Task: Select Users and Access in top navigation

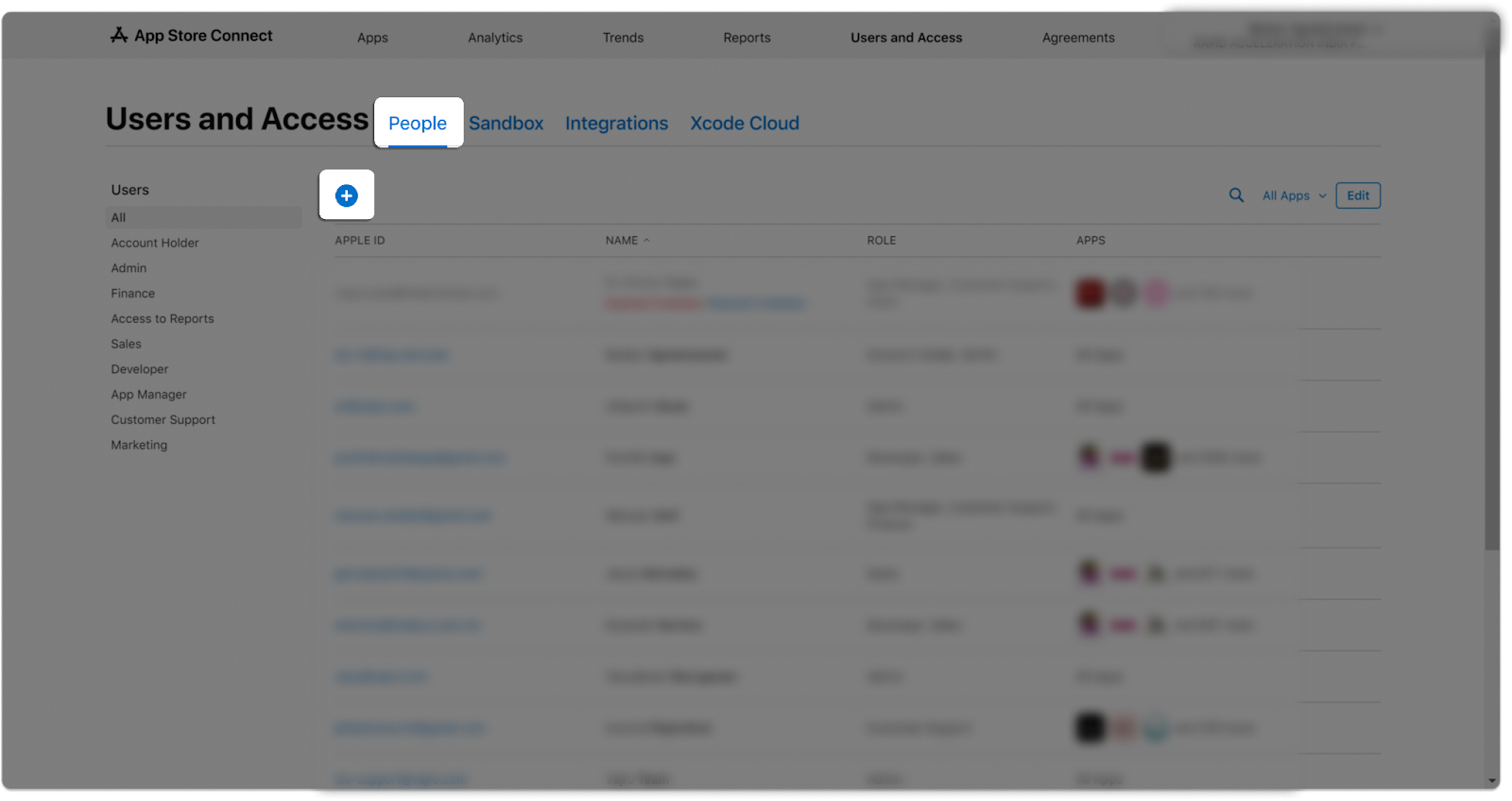Action: tap(906, 38)
